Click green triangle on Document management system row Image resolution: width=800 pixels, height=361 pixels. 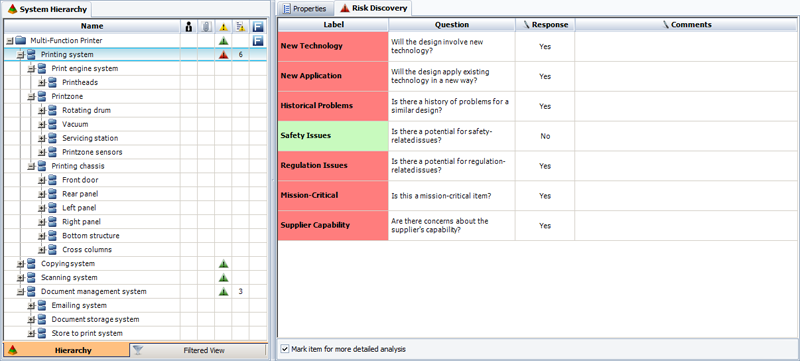(x=223, y=292)
